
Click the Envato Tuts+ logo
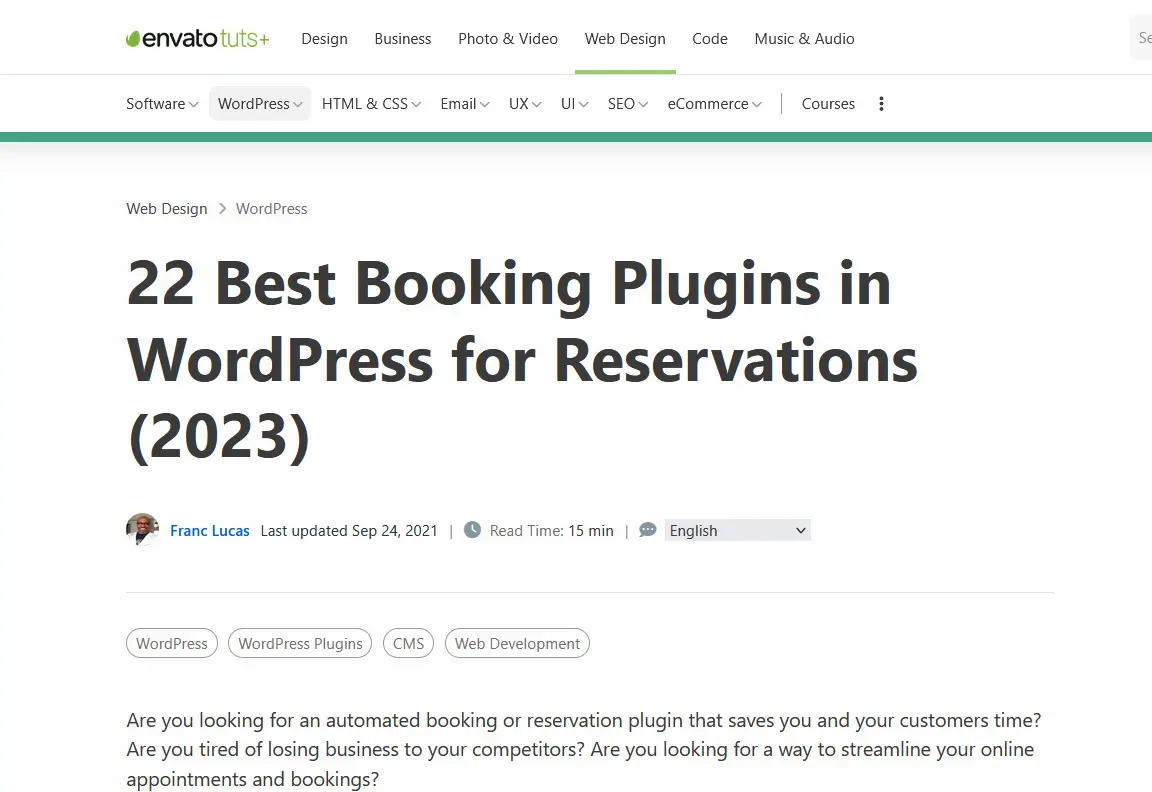click(197, 38)
